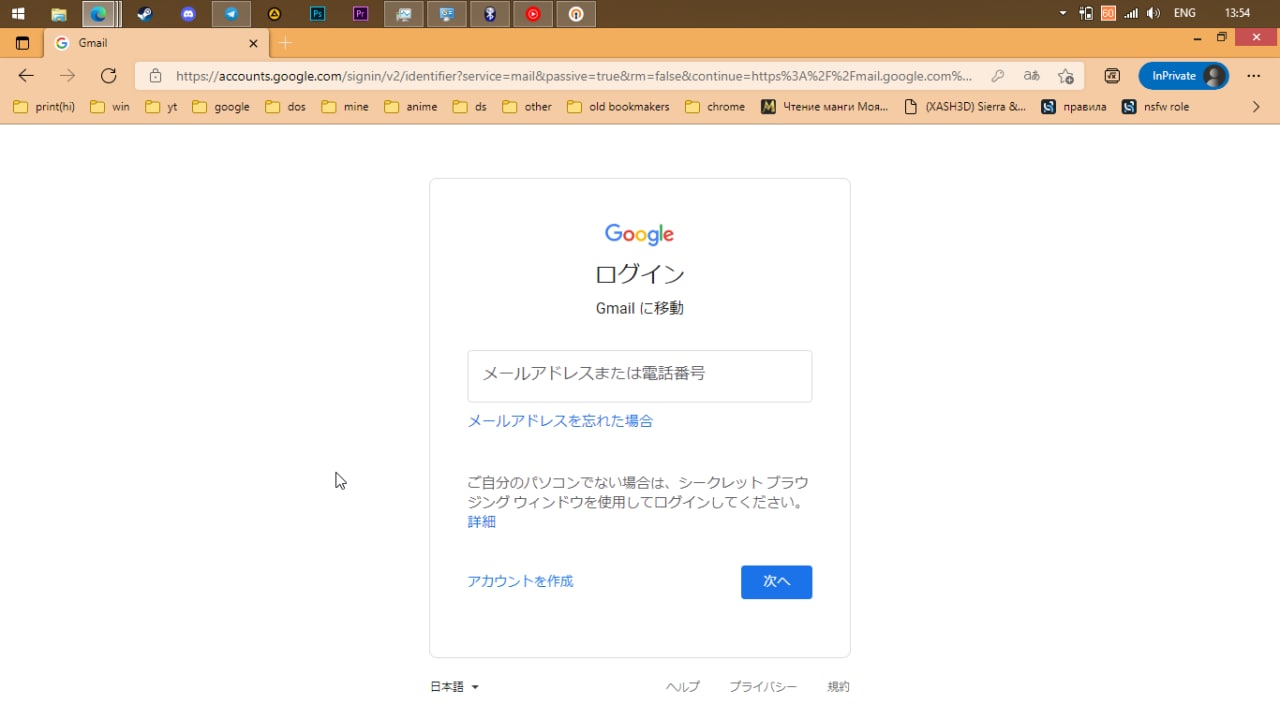Open the ヘルプ footer link

pyautogui.click(x=683, y=687)
